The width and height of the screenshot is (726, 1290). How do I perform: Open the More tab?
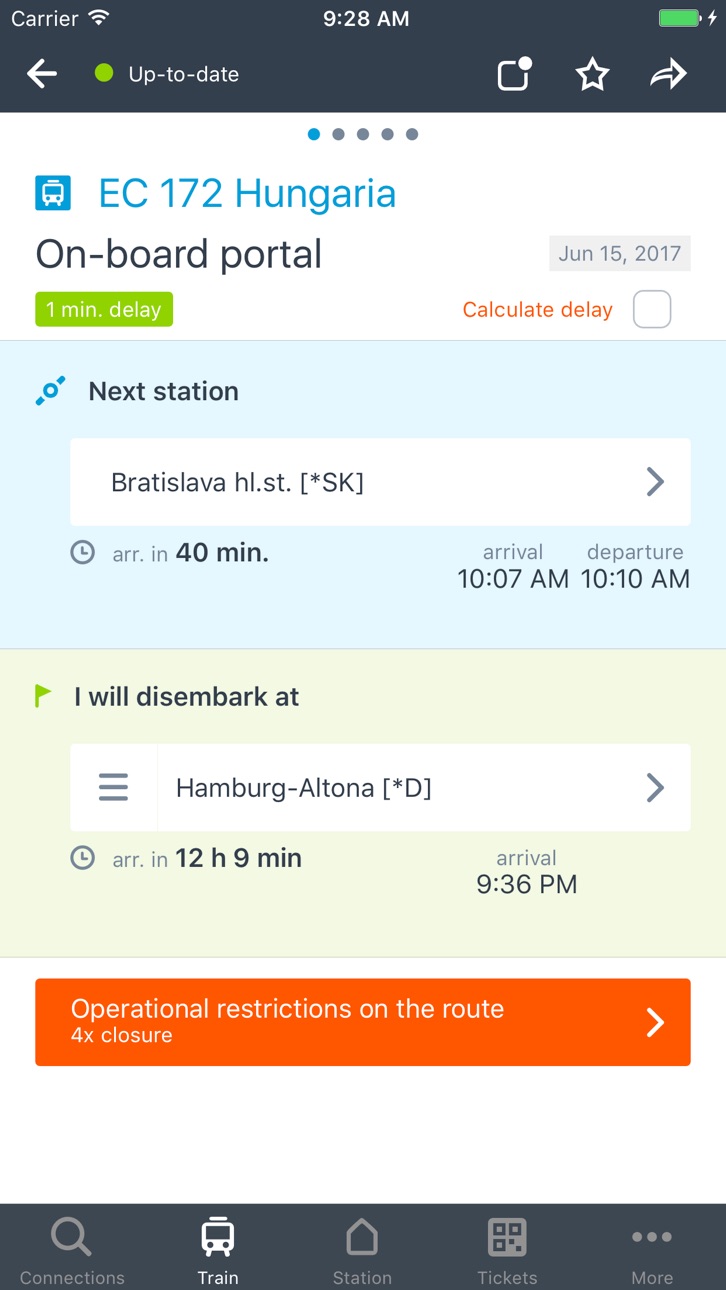pos(652,1248)
